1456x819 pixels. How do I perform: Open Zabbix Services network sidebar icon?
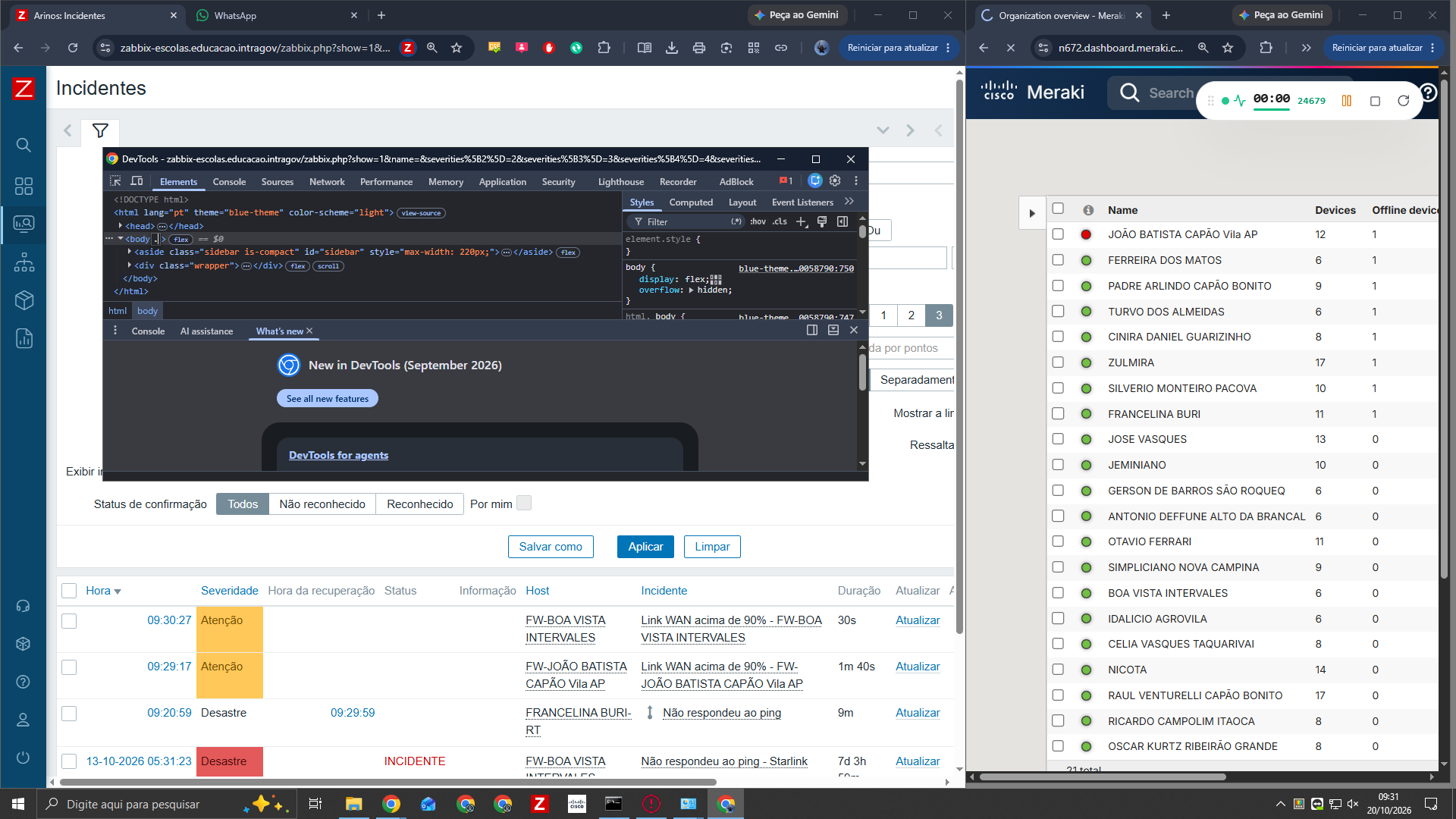click(x=24, y=262)
